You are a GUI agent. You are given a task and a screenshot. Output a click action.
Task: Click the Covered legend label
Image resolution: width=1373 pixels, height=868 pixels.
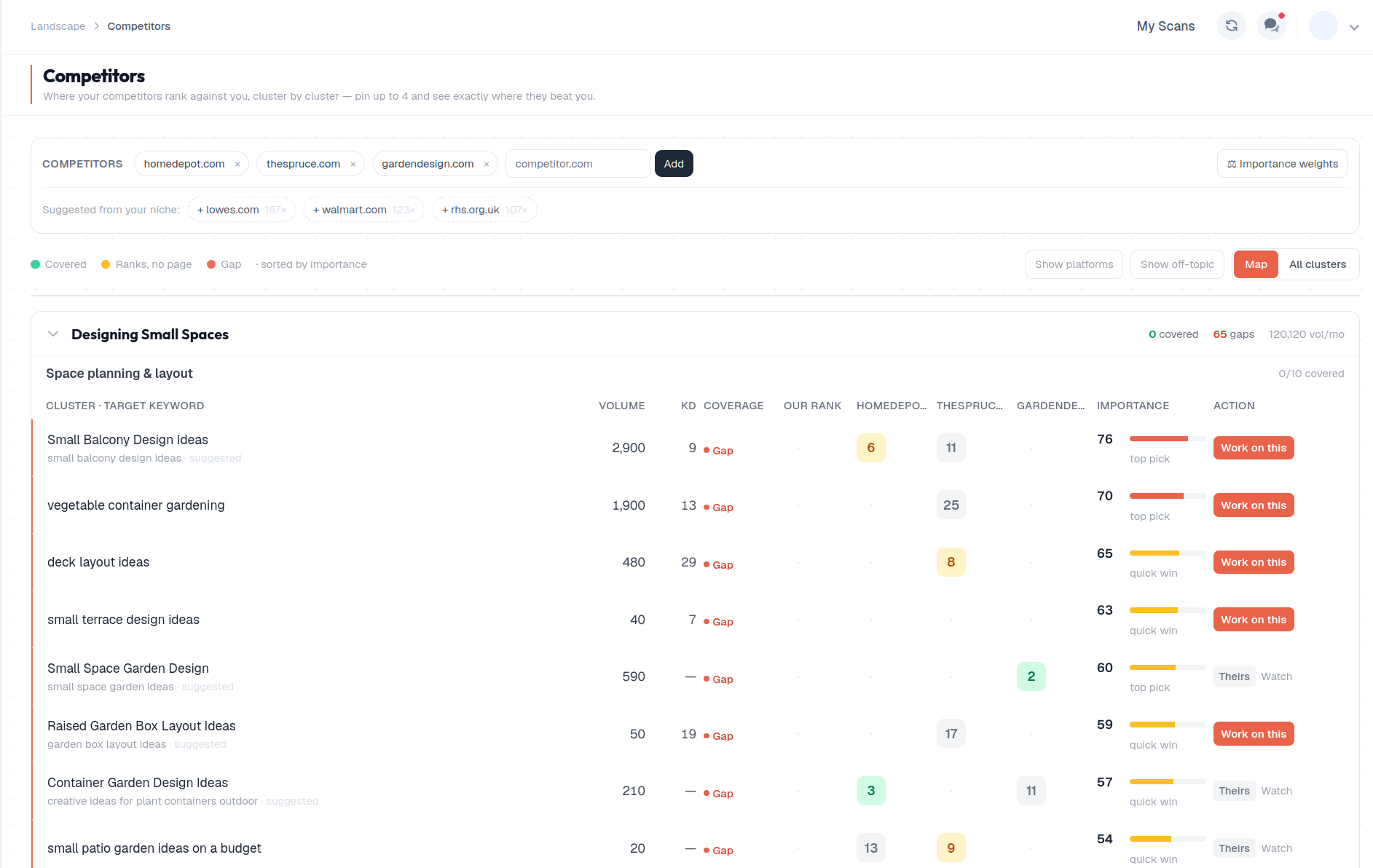58,264
